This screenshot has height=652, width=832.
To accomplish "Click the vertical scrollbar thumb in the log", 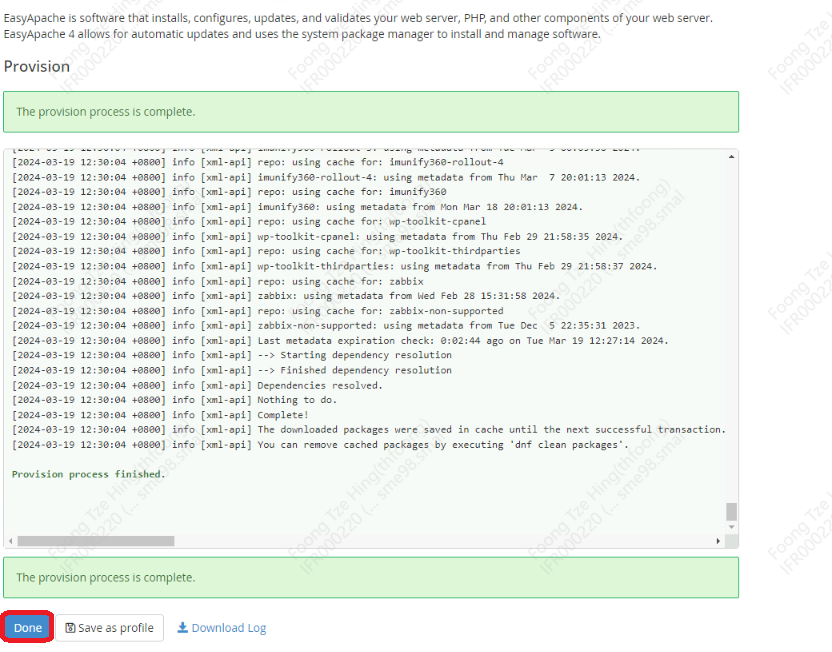I will pos(731,512).
